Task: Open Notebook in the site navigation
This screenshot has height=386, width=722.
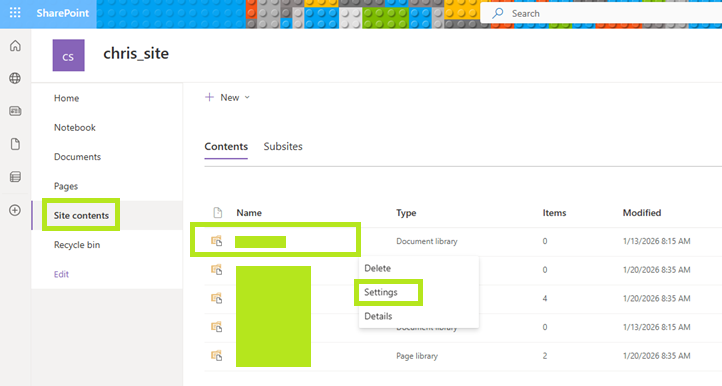Action: 75,128
